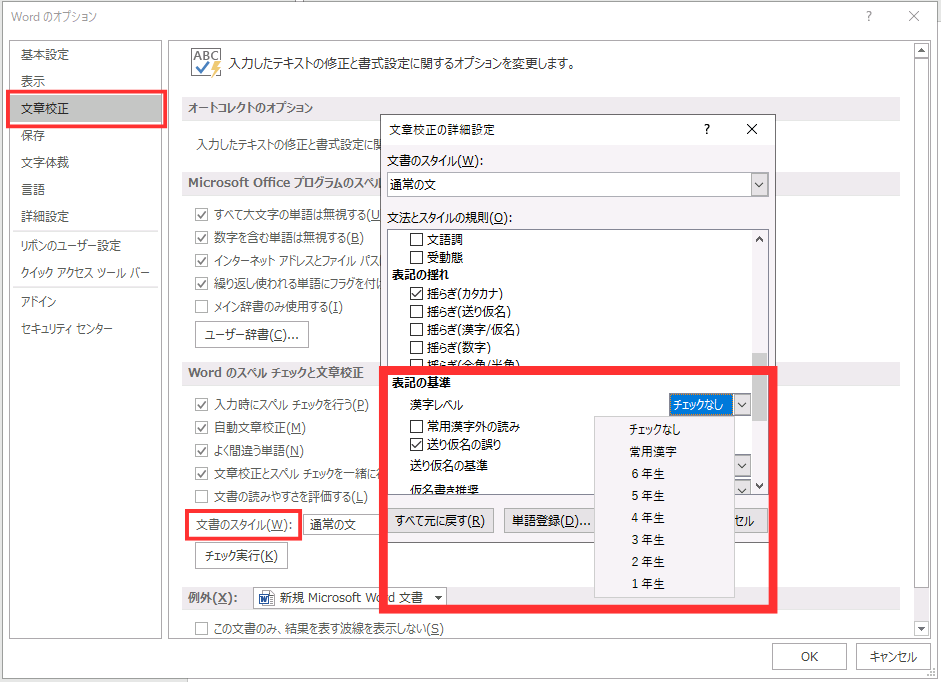Viewport: 941px width, 682px height.
Task: Open the 送り仮名の基準 dropdown arrow
Action: point(742,466)
